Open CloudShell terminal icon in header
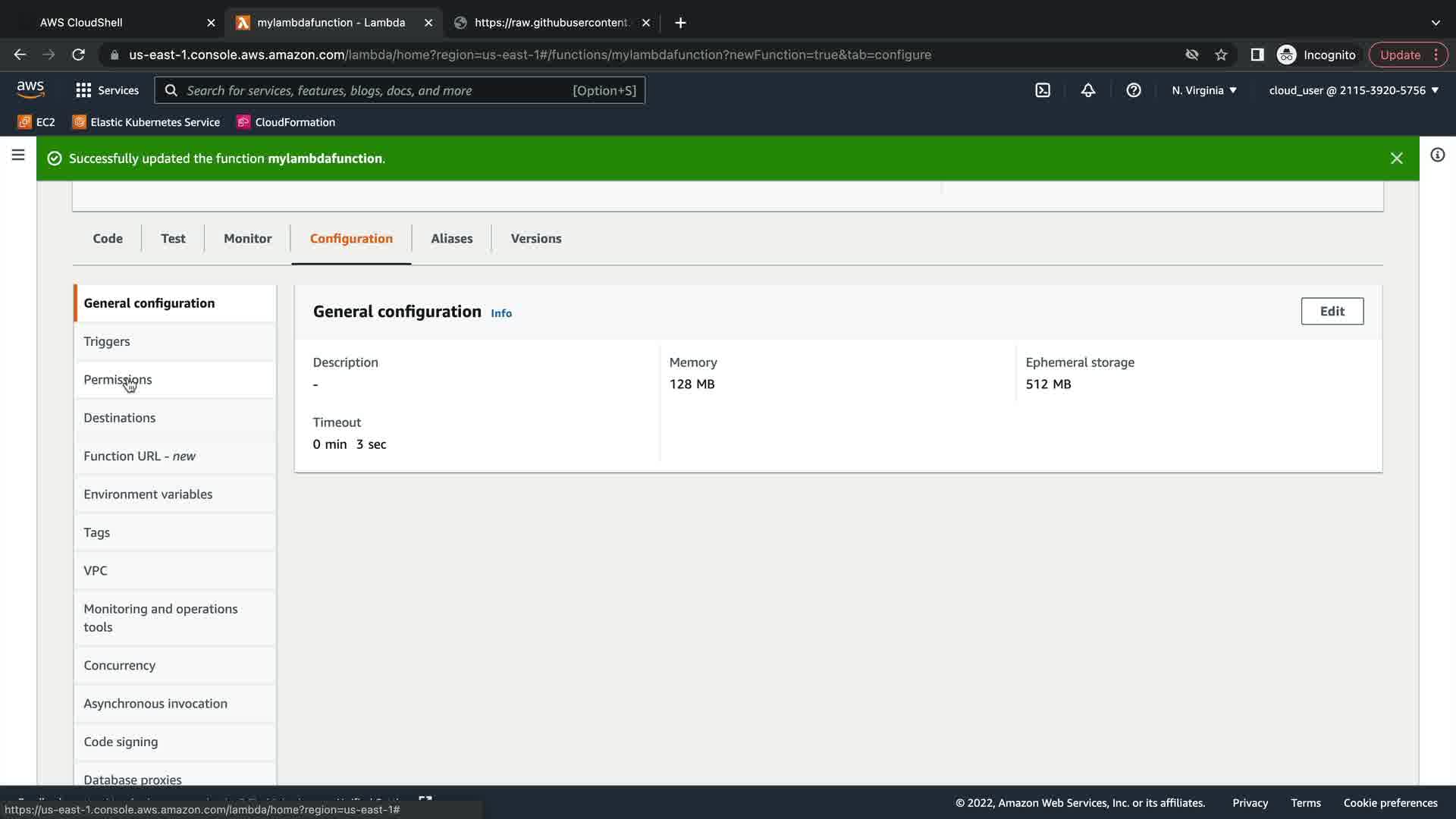 (1043, 90)
